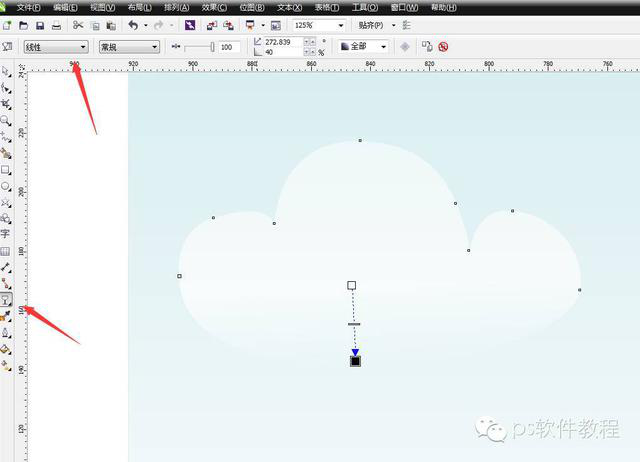Open the 125% zoom level dropdown
Image resolution: width=640 pixels, height=462 pixels.
(x=341, y=26)
